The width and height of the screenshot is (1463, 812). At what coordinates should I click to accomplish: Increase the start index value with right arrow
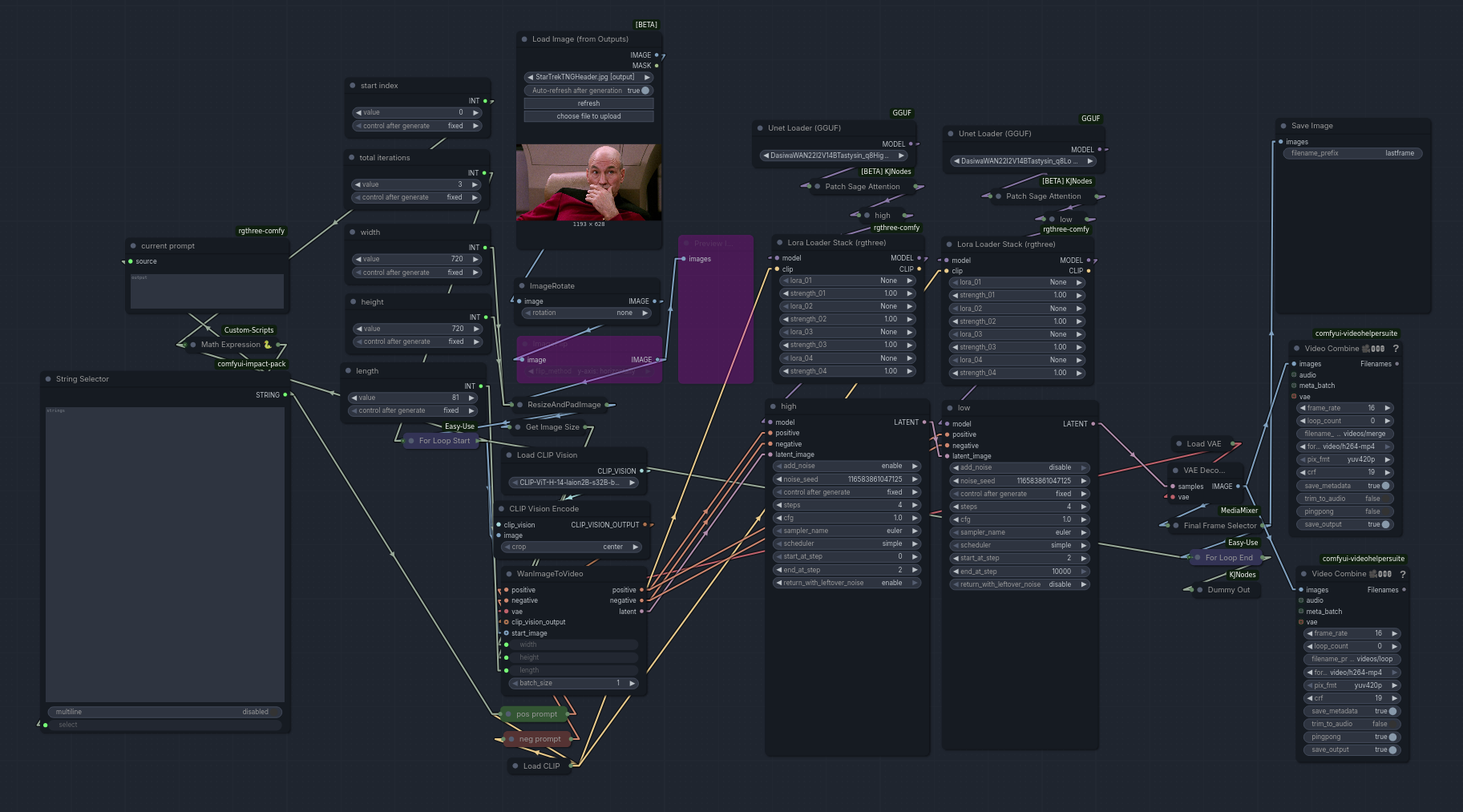[475, 112]
